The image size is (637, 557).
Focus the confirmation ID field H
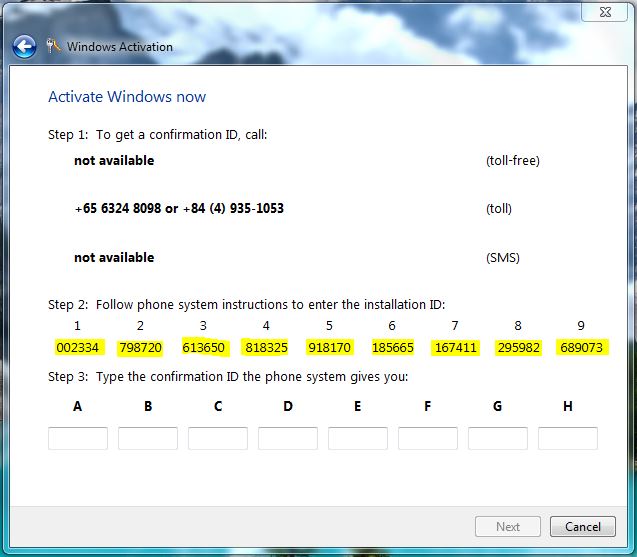pyautogui.click(x=568, y=438)
